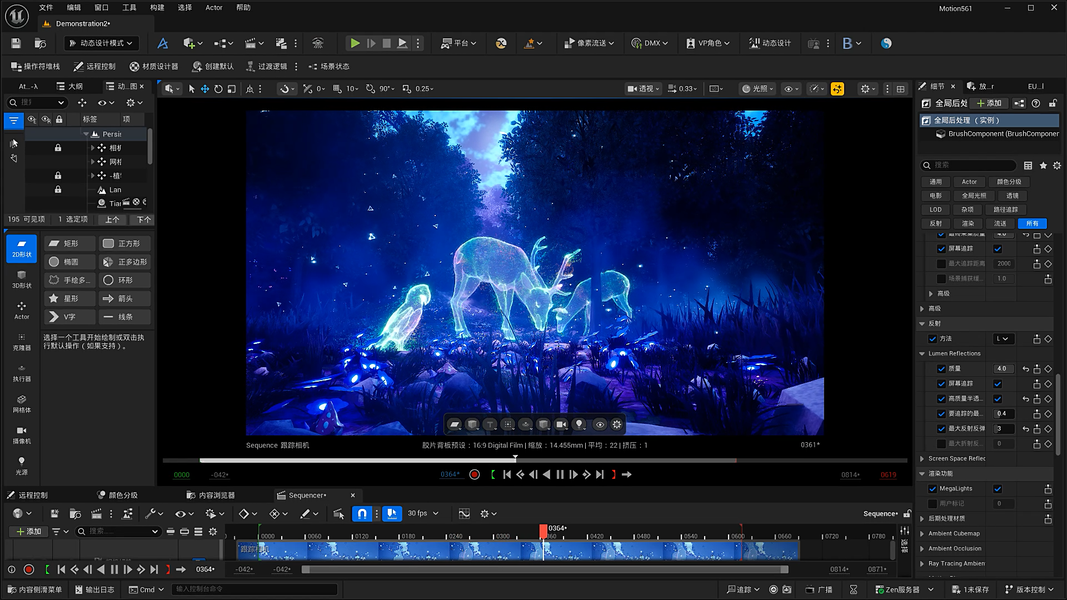Switch to the 内容浏览器 content browser tab
This screenshot has height=600, width=1067.
(210, 495)
